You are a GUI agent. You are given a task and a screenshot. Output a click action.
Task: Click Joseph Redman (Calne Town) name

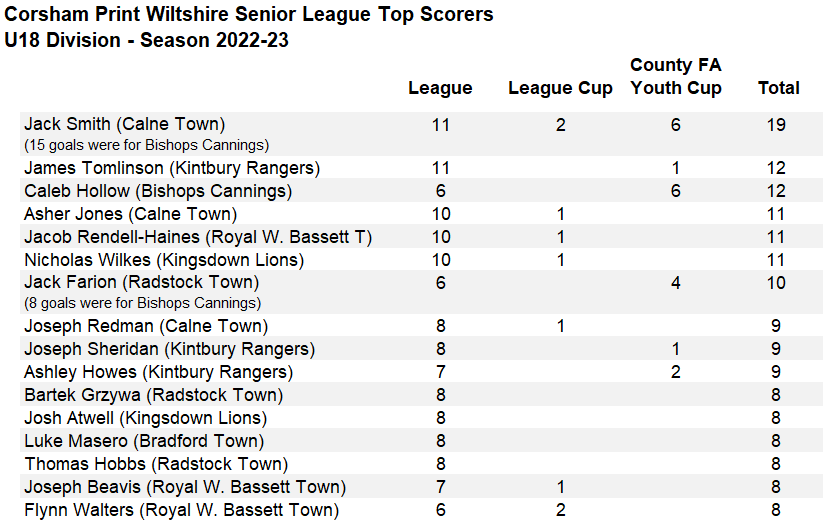click(x=145, y=326)
